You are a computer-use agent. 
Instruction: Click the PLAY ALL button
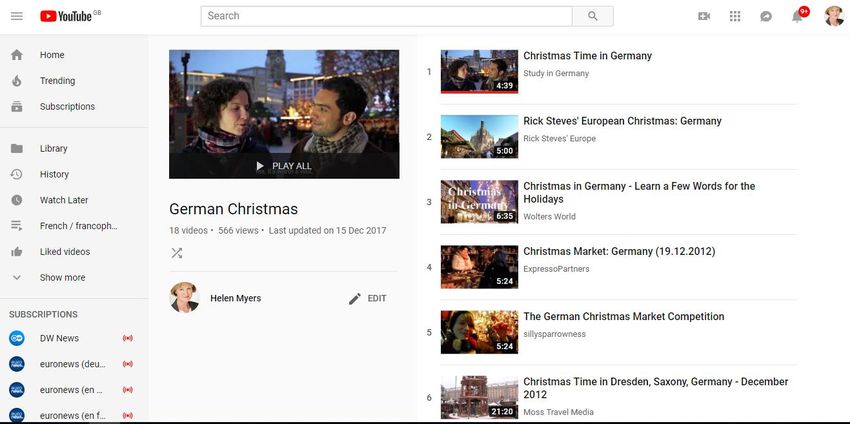[x=284, y=166]
